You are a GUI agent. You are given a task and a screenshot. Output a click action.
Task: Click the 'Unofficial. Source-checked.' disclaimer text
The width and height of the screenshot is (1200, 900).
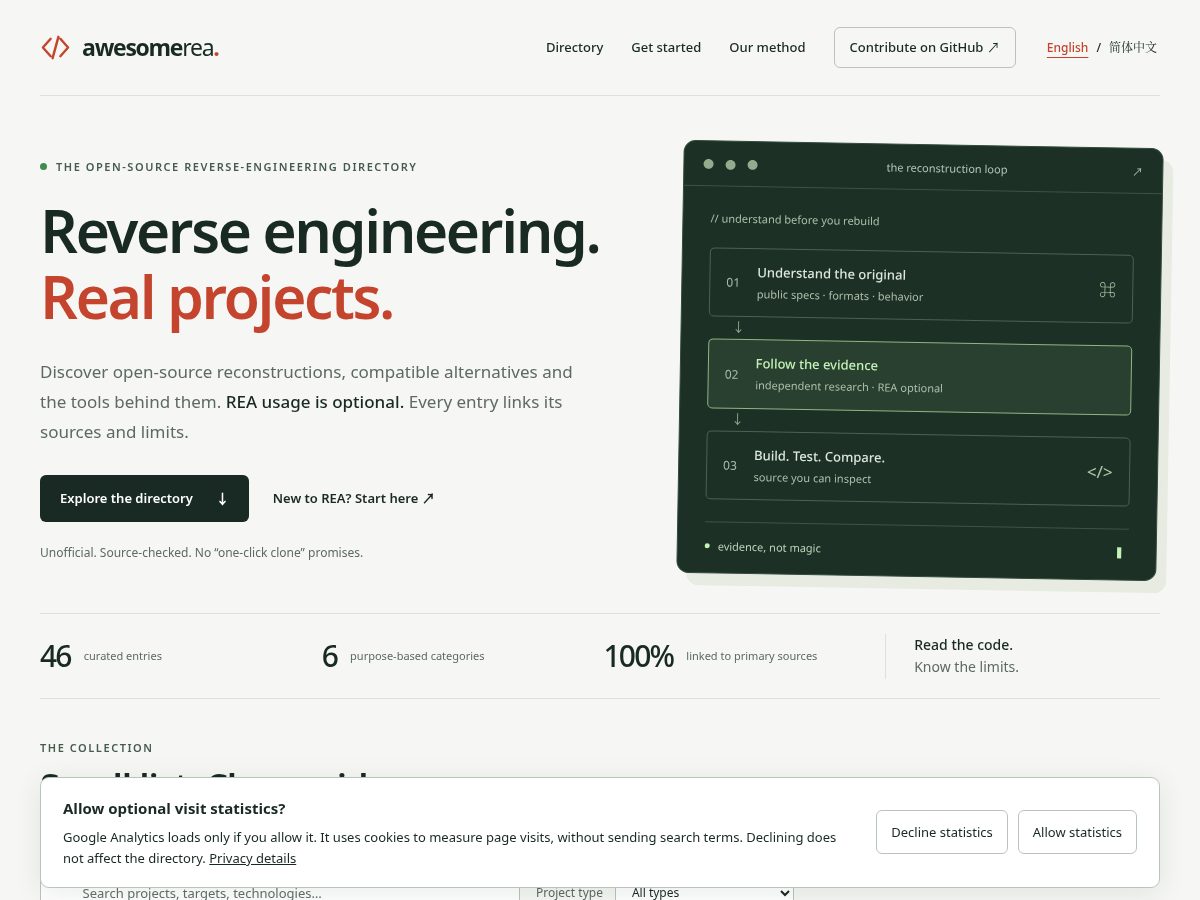pyautogui.click(x=201, y=552)
